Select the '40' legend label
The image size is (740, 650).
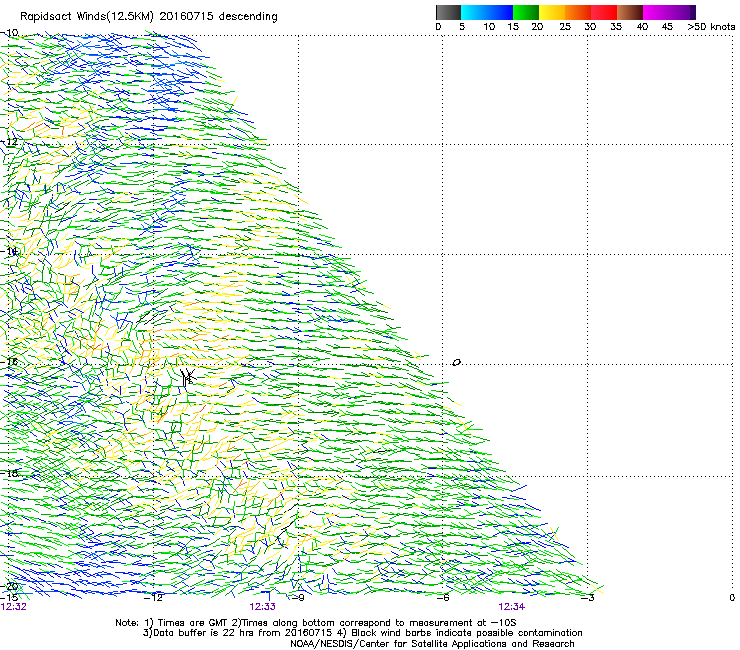(642, 27)
